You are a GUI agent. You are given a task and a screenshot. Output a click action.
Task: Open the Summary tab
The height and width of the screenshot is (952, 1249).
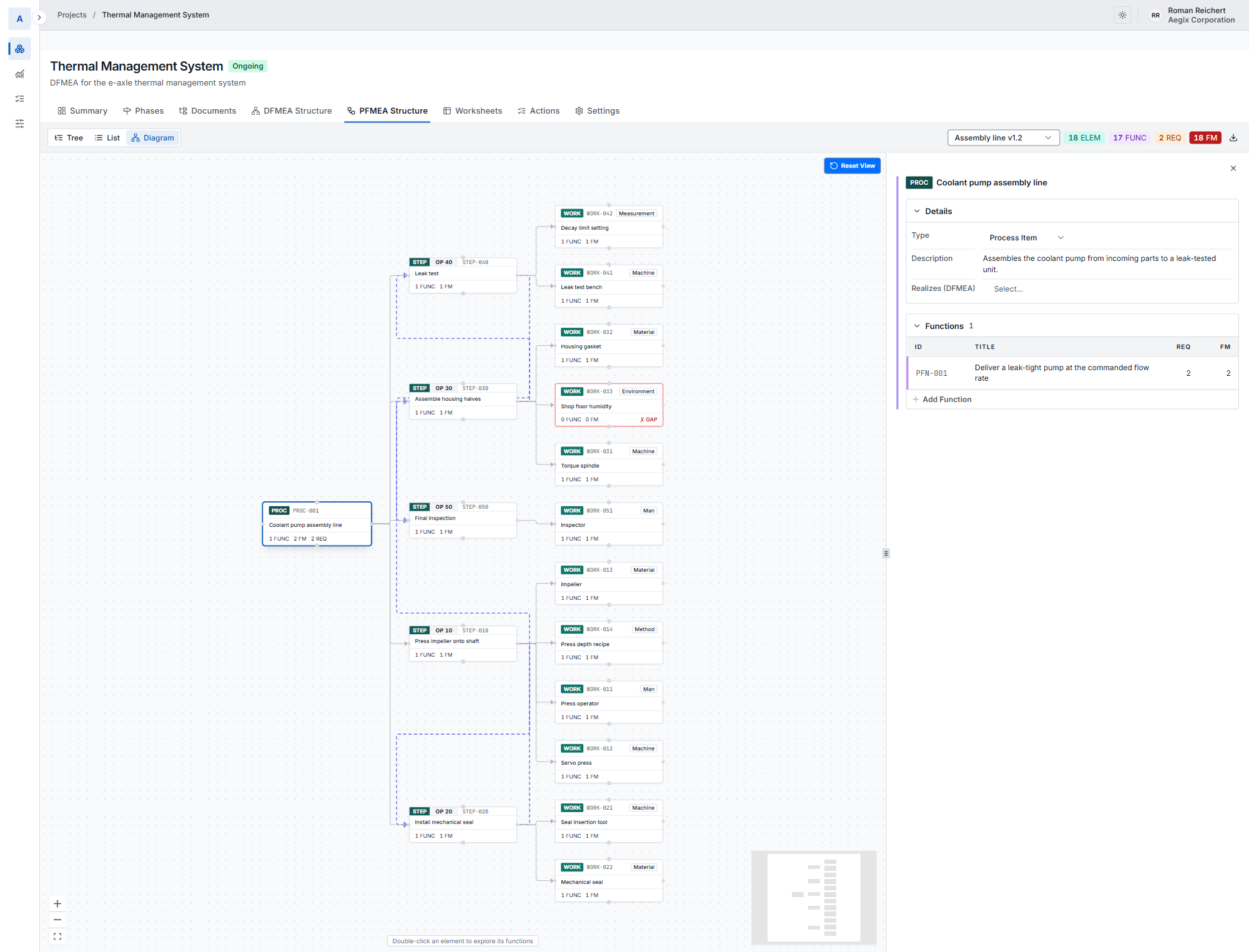click(82, 111)
